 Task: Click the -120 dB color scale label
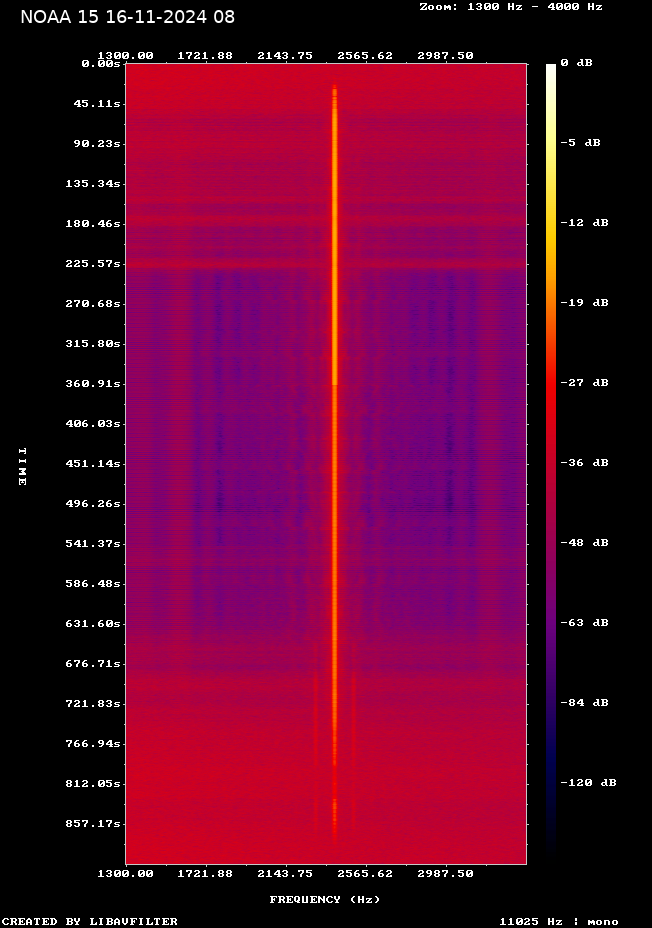coord(588,782)
